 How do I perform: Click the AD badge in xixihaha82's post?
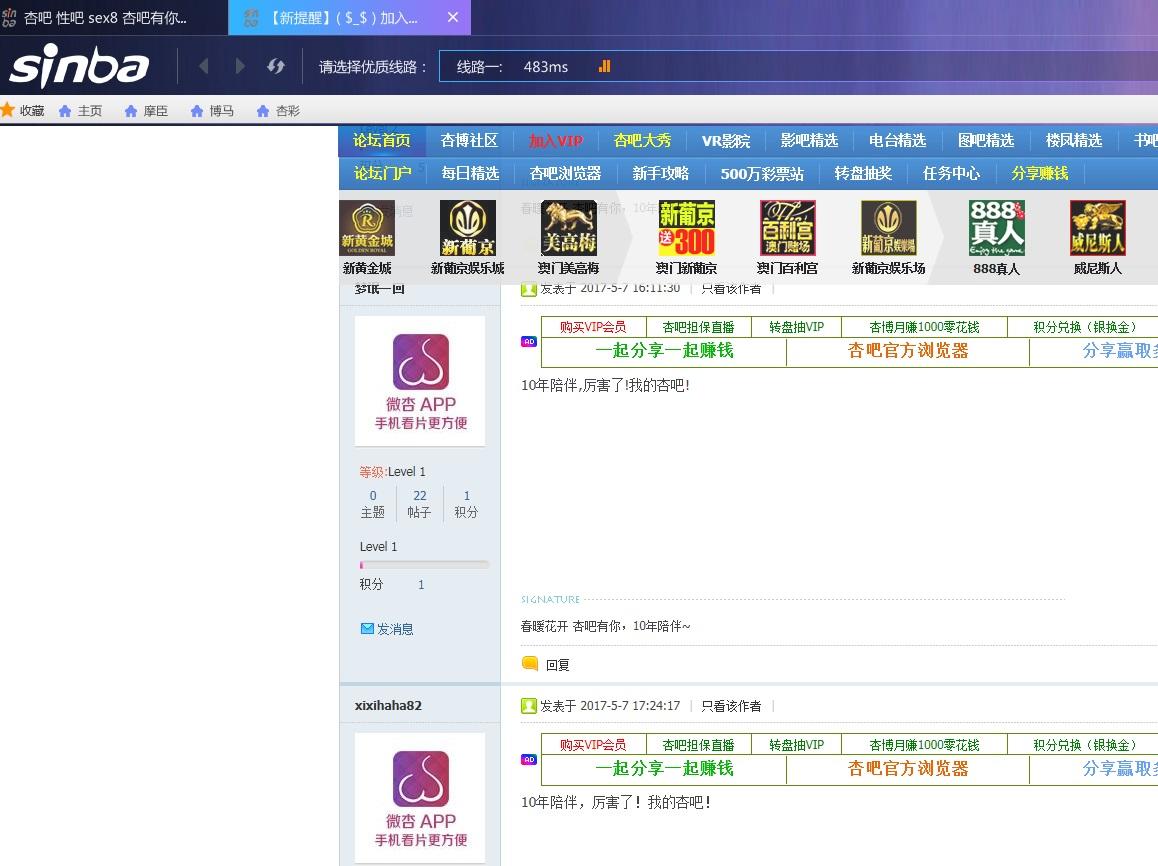click(529, 760)
